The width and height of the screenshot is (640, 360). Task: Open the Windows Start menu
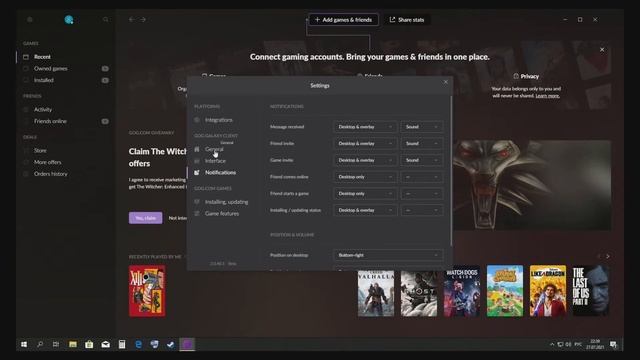(24, 344)
